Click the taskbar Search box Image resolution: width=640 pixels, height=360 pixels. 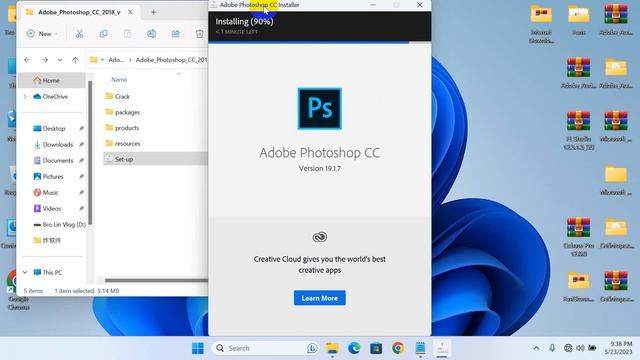[265, 348]
